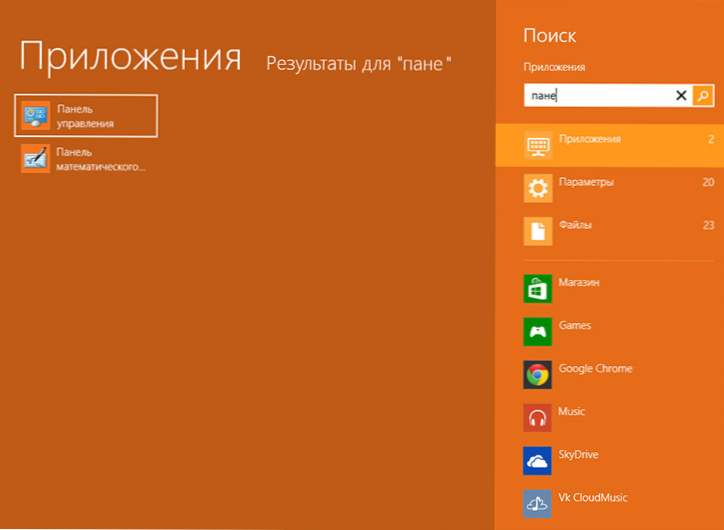Open the Games controller icon

tap(537, 331)
